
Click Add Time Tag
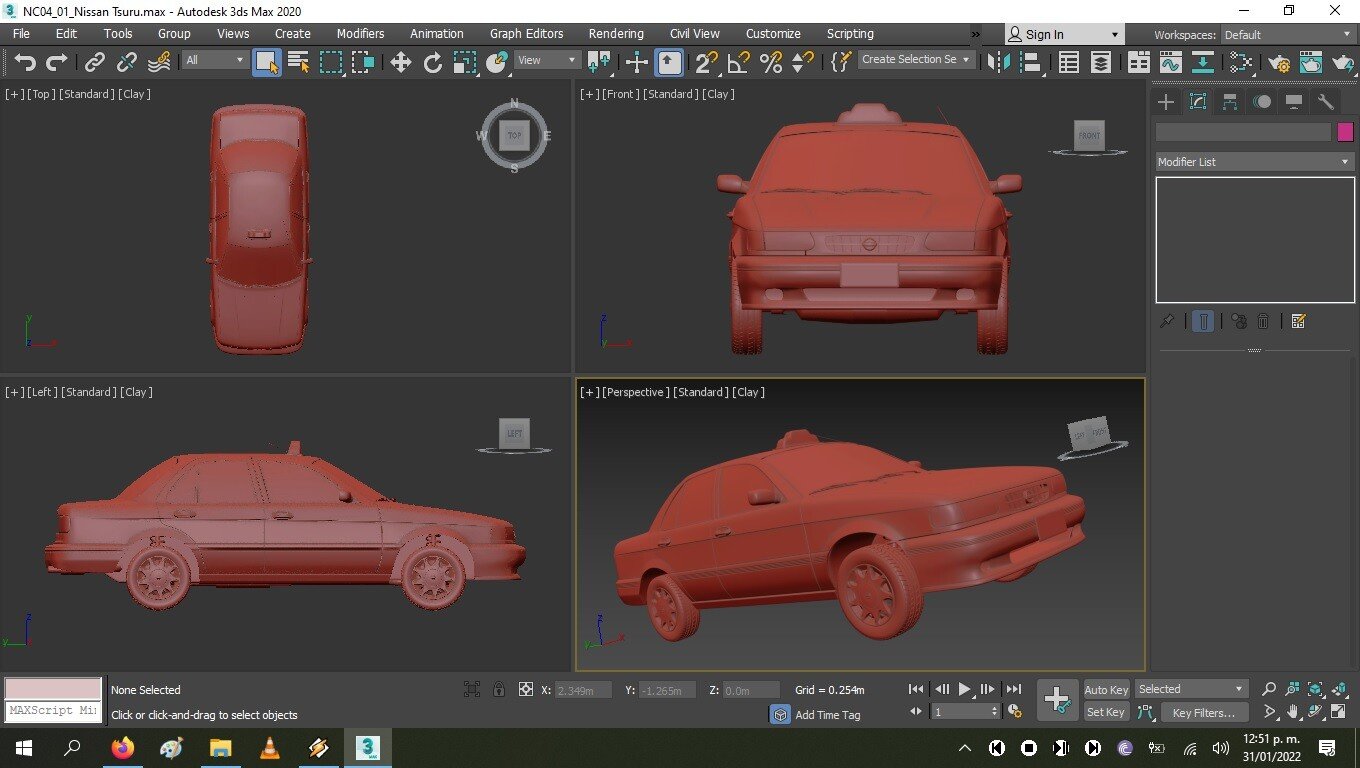(827, 715)
